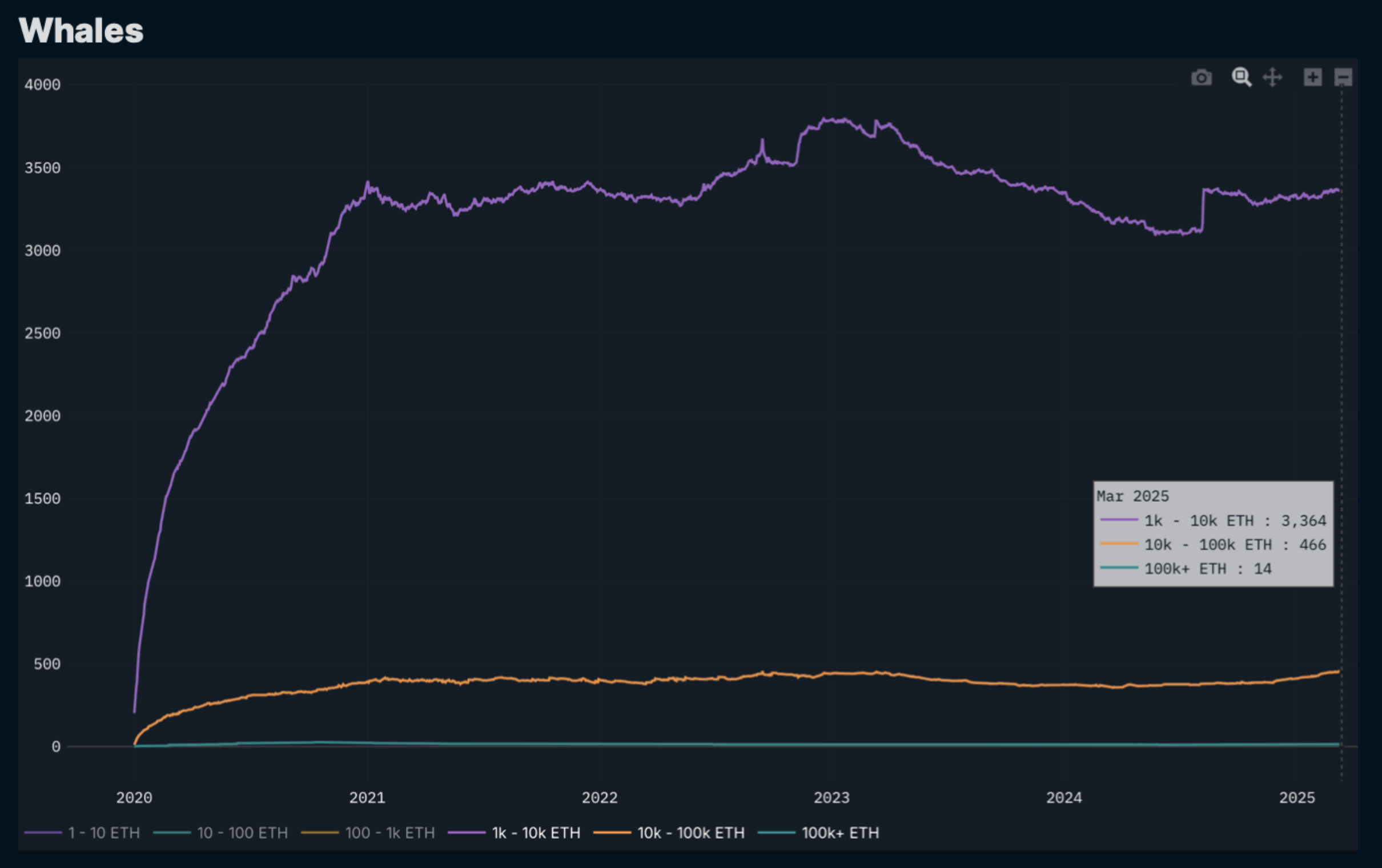Click the Mar 2025 tooltip header
This screenshot has height=868, width=1382.
[1132, 496]
